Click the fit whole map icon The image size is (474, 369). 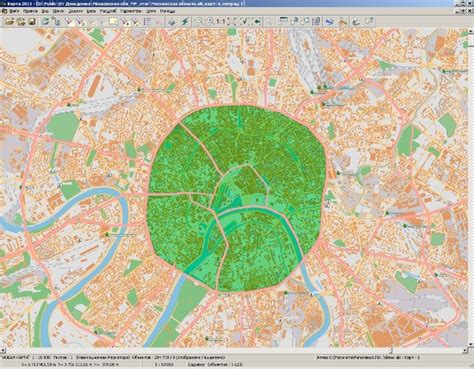[232, 22]
